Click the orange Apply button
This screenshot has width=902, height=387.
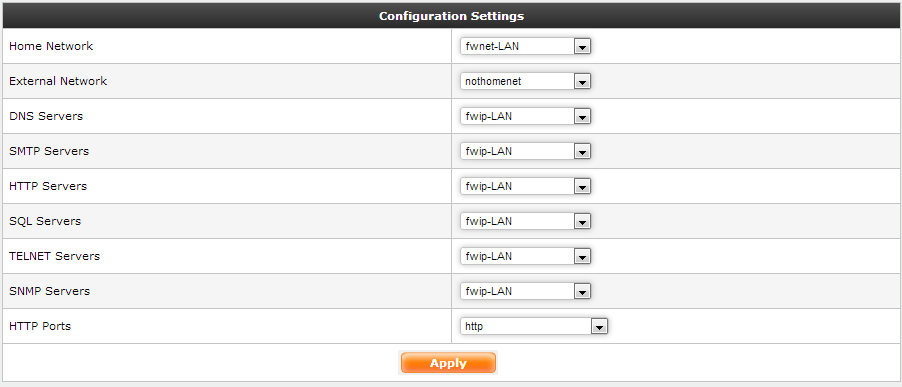pos(448,363)
